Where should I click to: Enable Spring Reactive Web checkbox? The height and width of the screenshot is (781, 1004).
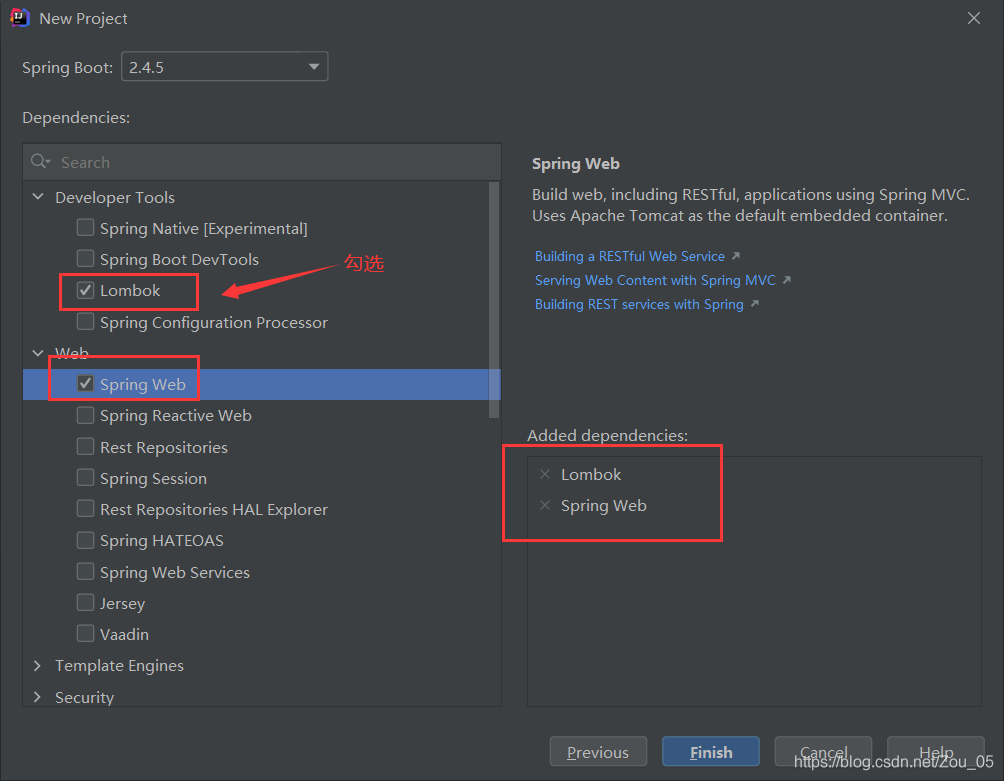(85, 415)
